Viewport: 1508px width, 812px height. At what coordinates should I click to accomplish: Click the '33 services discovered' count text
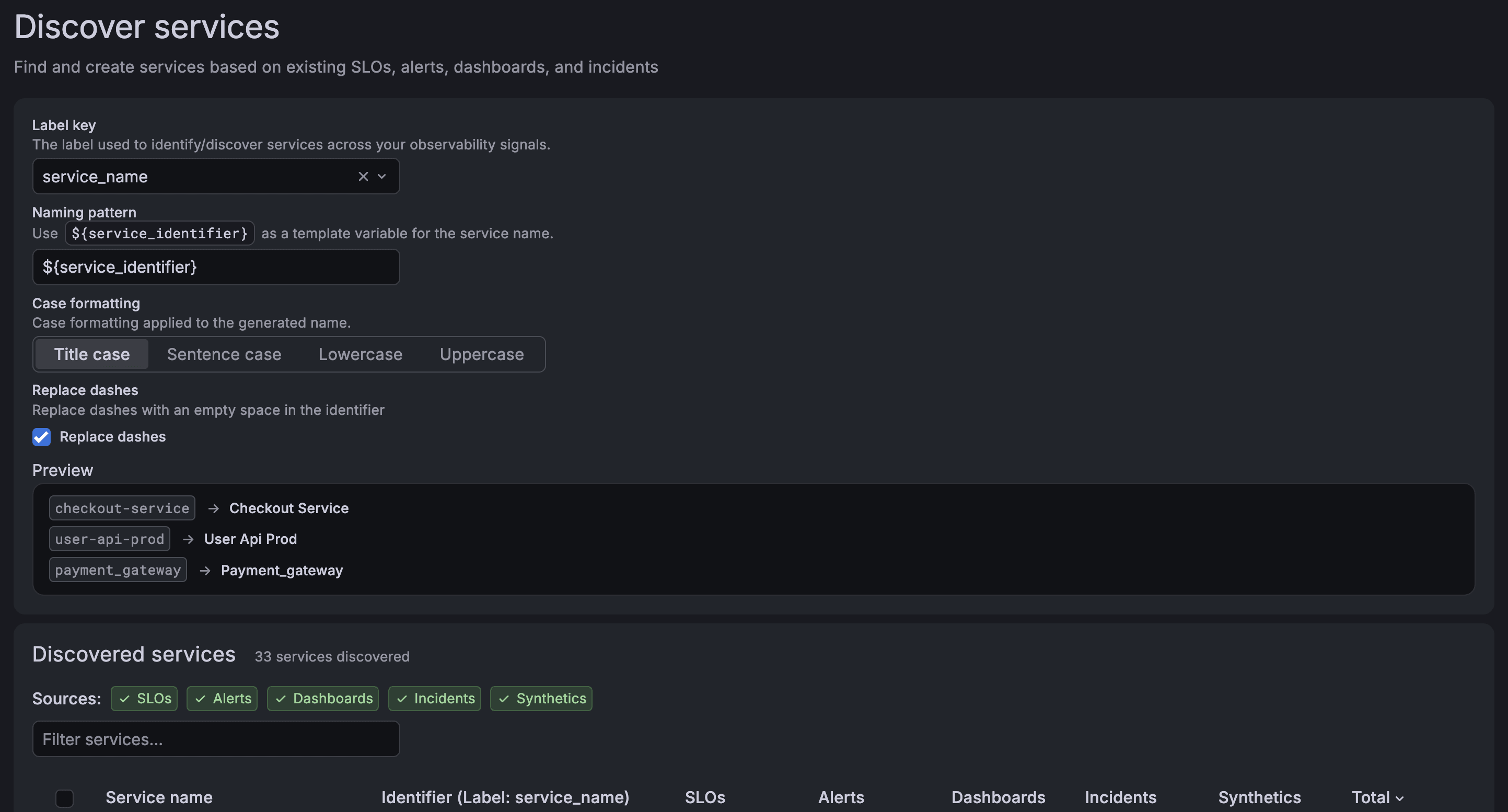click(332, 656)
